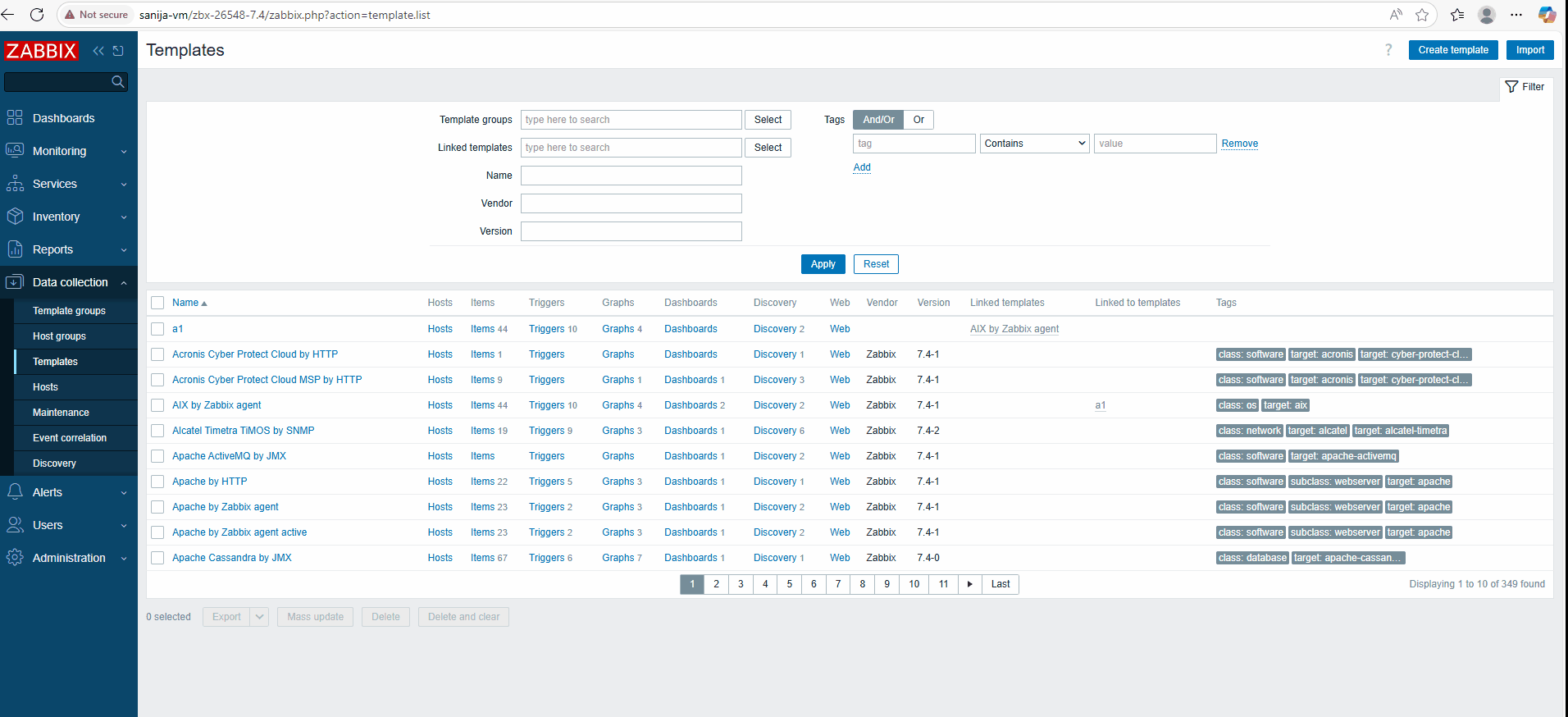This screenshot has width=1568, height=717.
Task: Click the Alerts bell icon
Action: (15, 492)
